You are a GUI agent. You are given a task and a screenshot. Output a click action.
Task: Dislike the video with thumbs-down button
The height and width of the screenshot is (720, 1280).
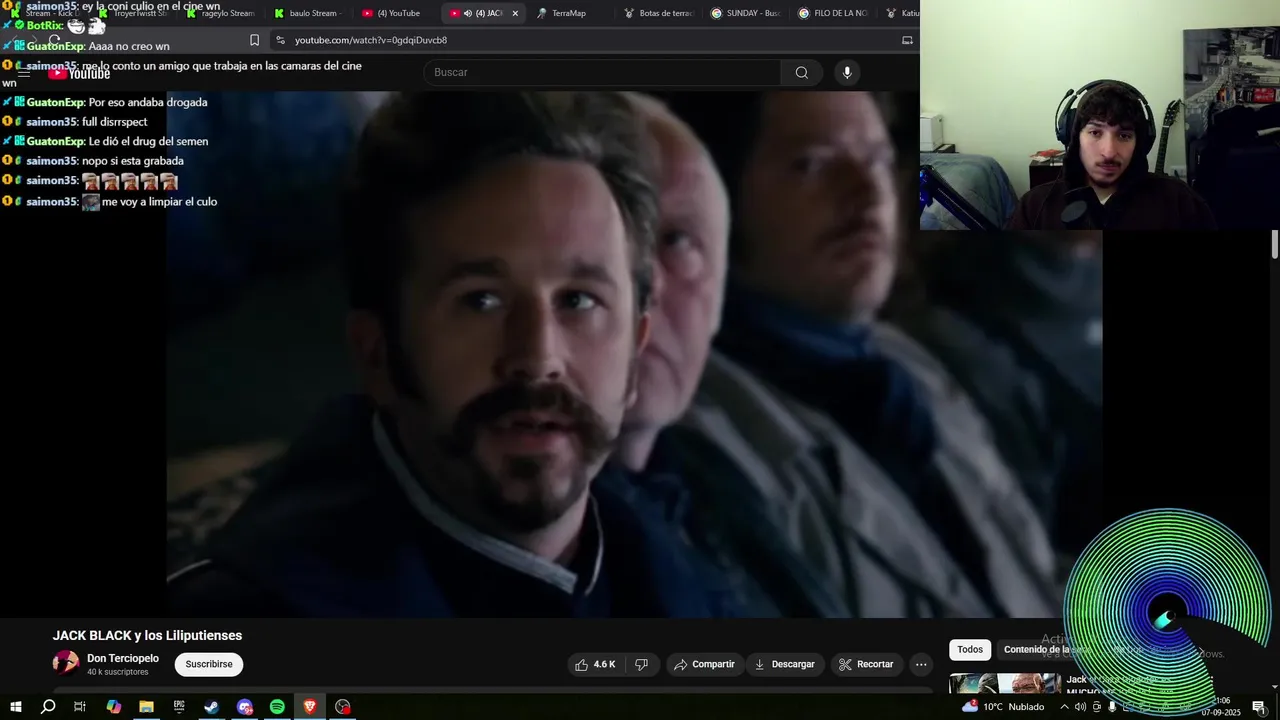tap(642, 664)
